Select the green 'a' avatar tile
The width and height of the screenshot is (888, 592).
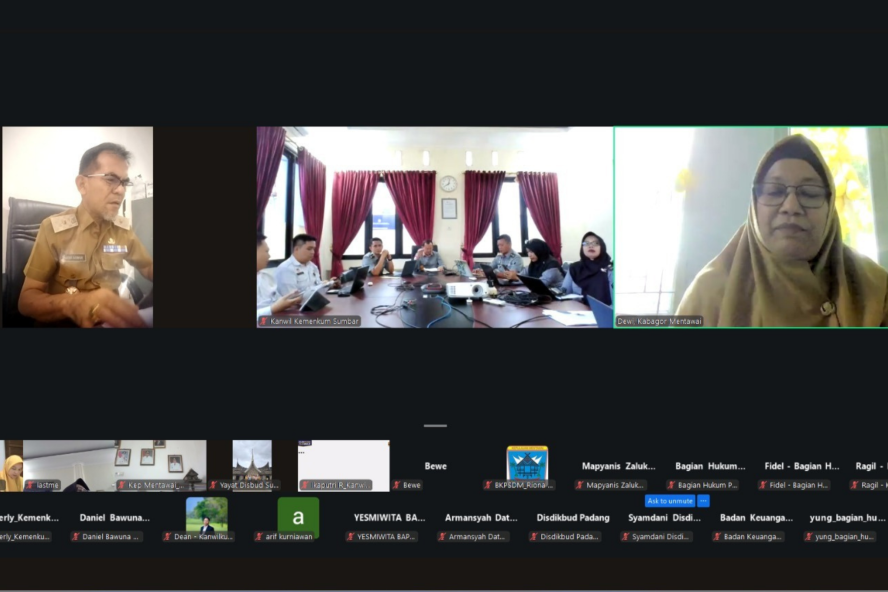point(298,516)
